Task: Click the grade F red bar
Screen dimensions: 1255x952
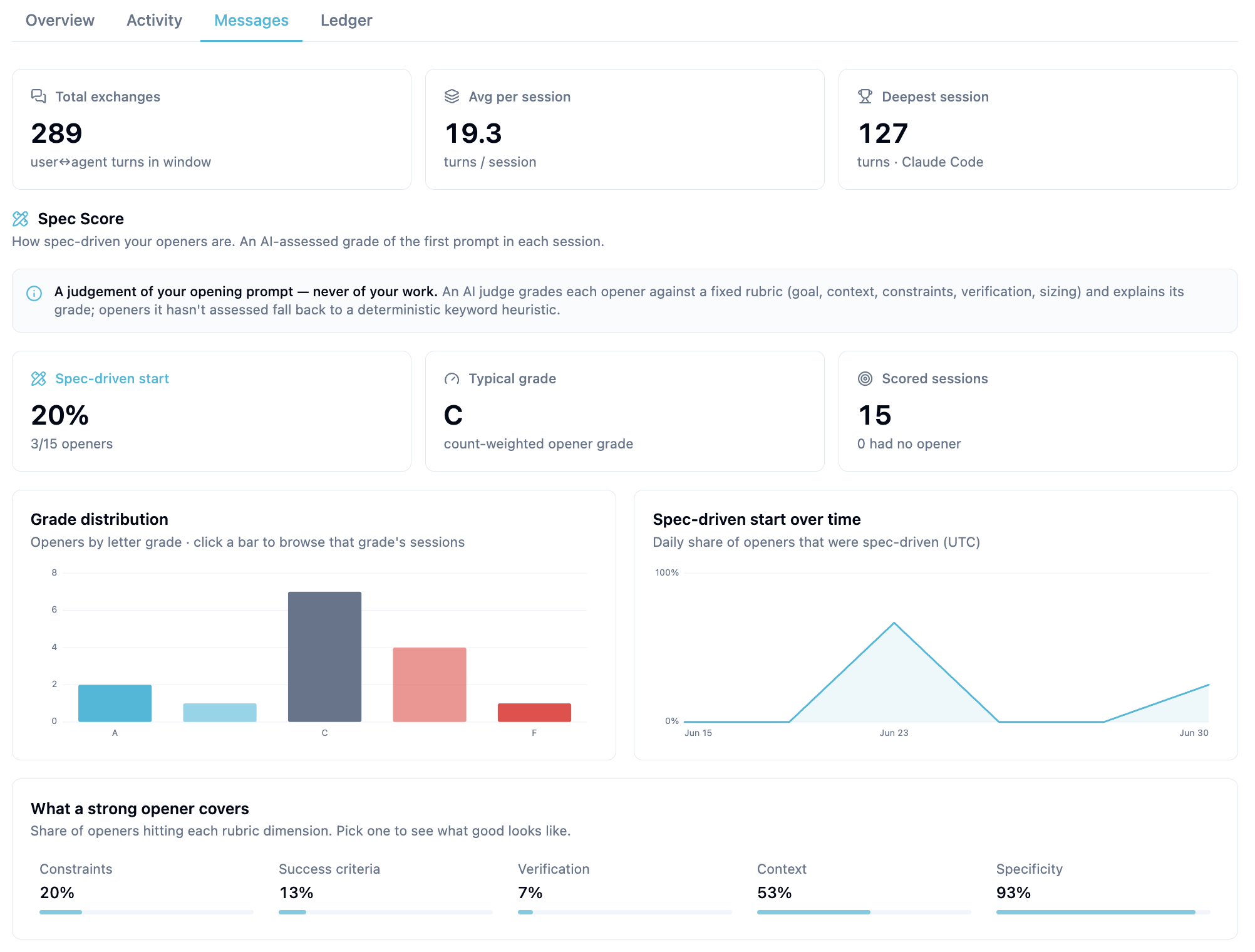Action: [534, 713]
